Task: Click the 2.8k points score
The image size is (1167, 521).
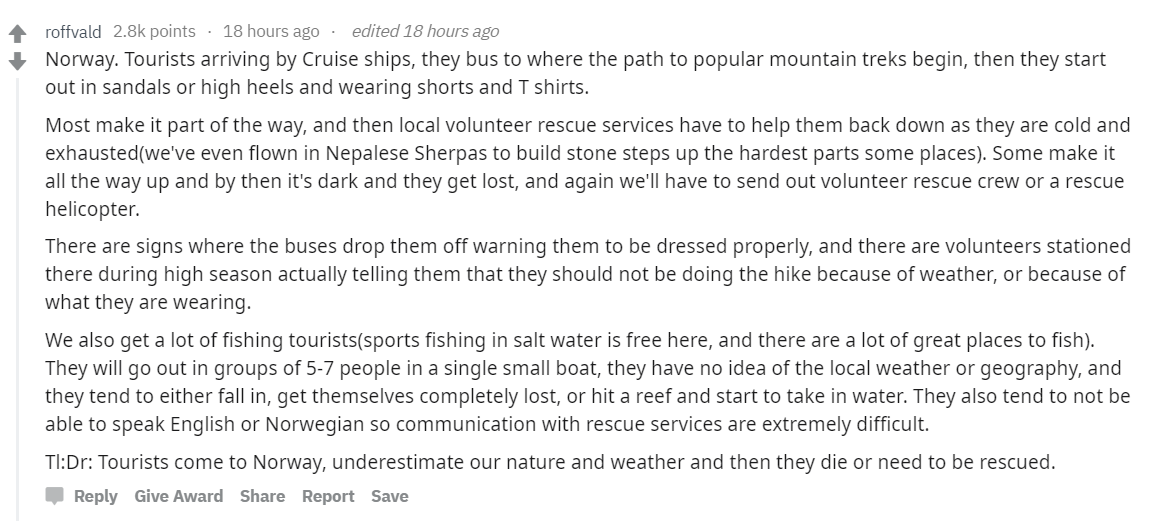Action: [x=154, y=31]
